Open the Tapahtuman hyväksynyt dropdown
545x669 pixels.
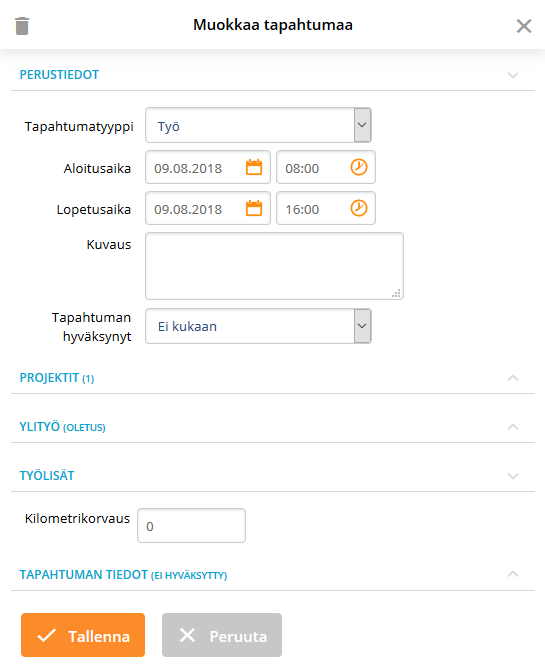(x=258, y=326)
